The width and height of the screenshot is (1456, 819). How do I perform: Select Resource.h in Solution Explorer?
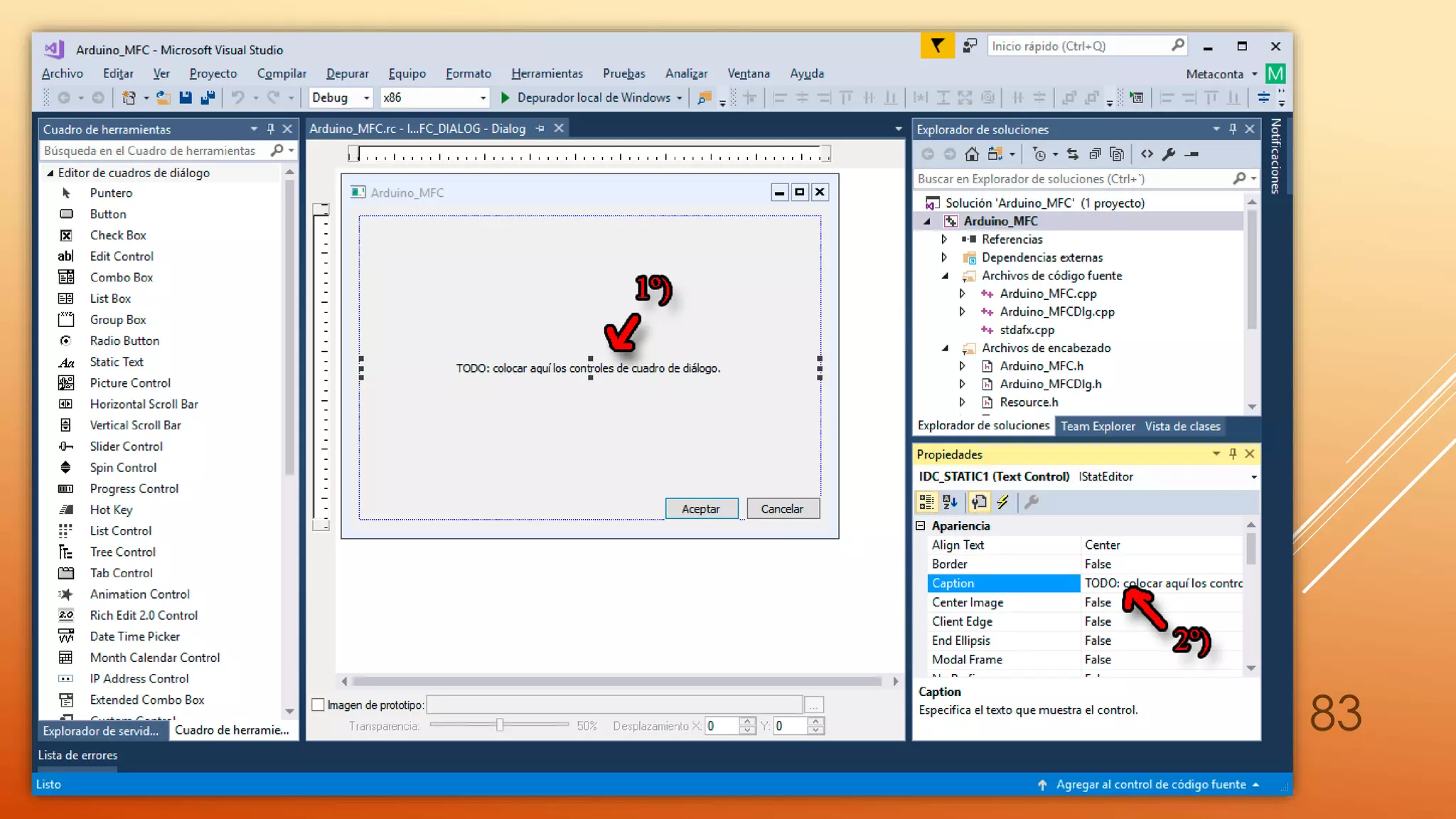(1029, 402)
